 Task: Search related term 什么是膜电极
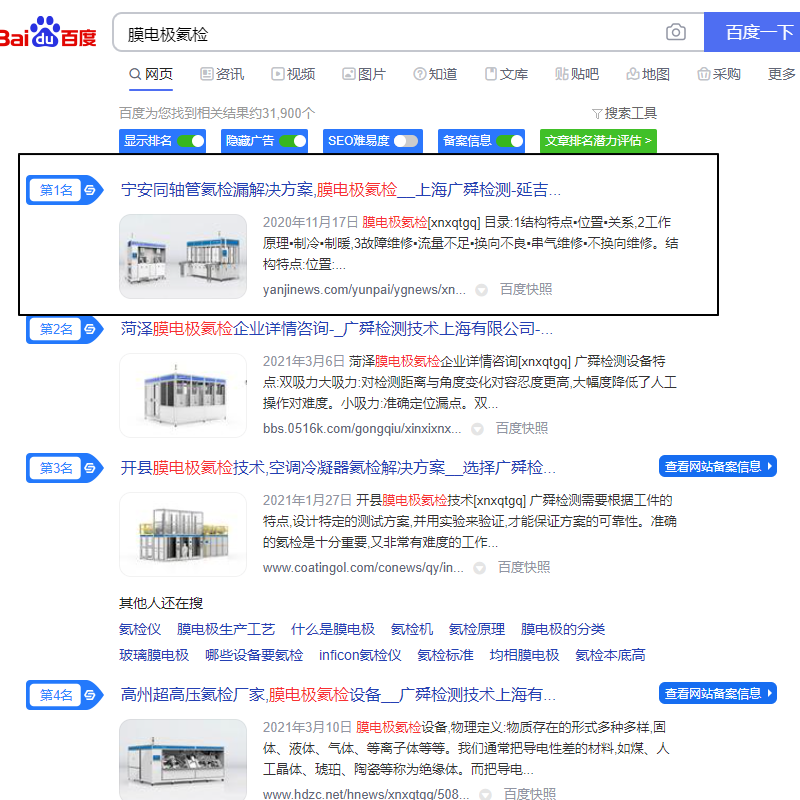(333, 629)
